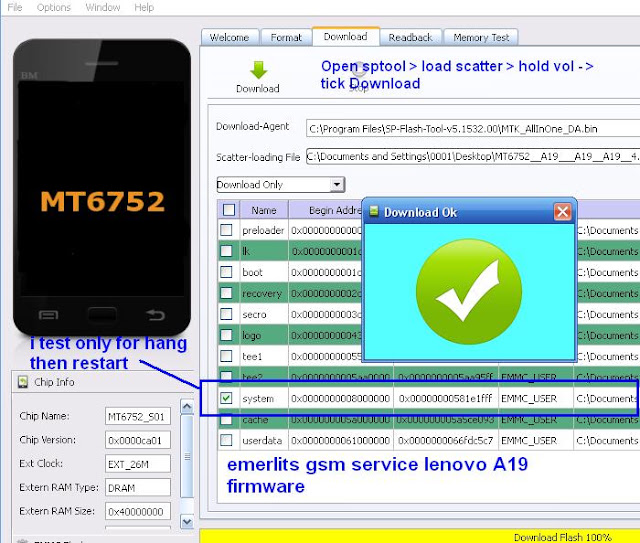Click the Scatter-loading File path field
Screen dimensions: 640x543
pos(473,156)
